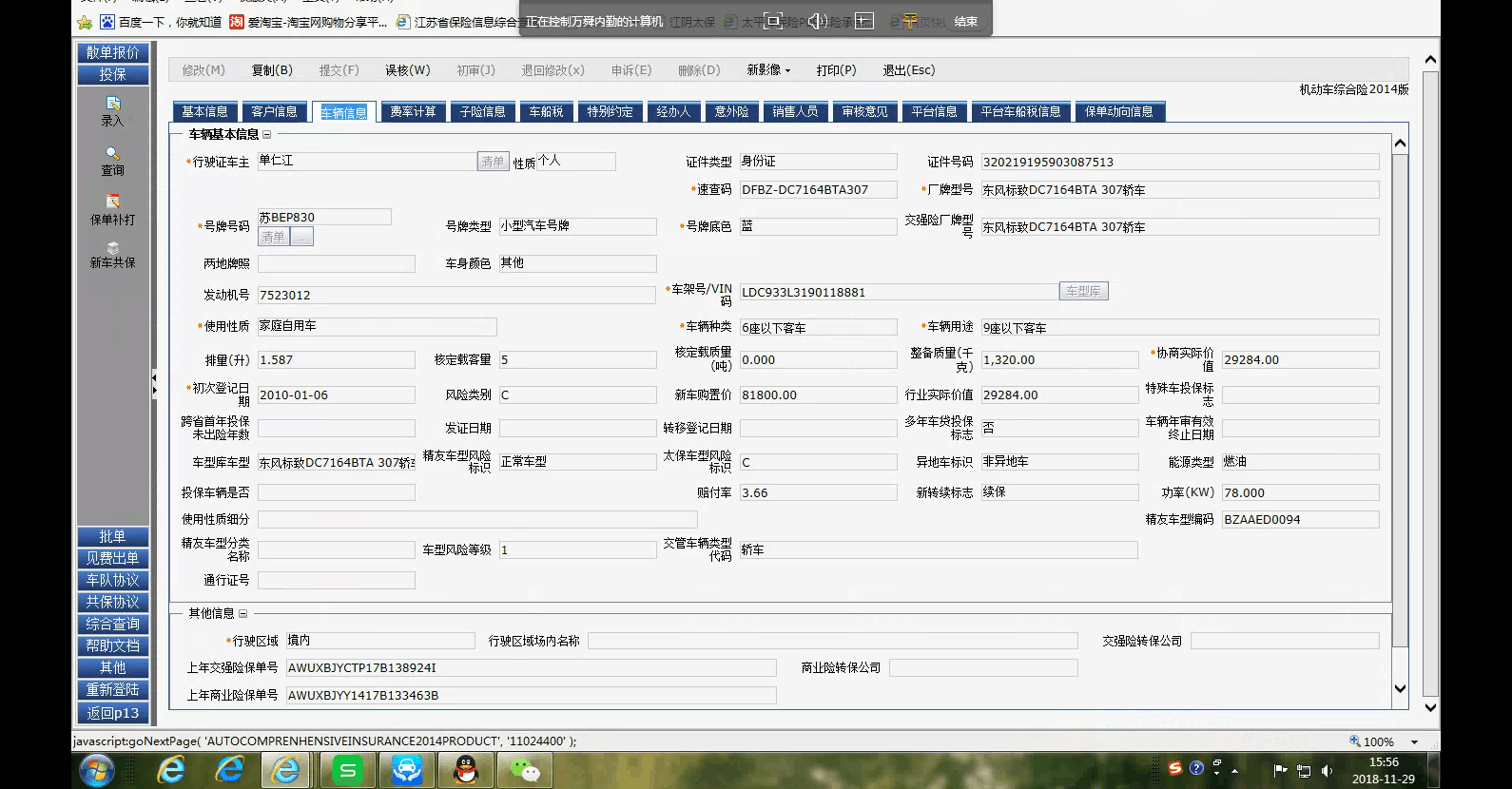Expand the 批单 sidebar section
Viewport: 1512px width, 789px height.
click(x=113, y=536)
